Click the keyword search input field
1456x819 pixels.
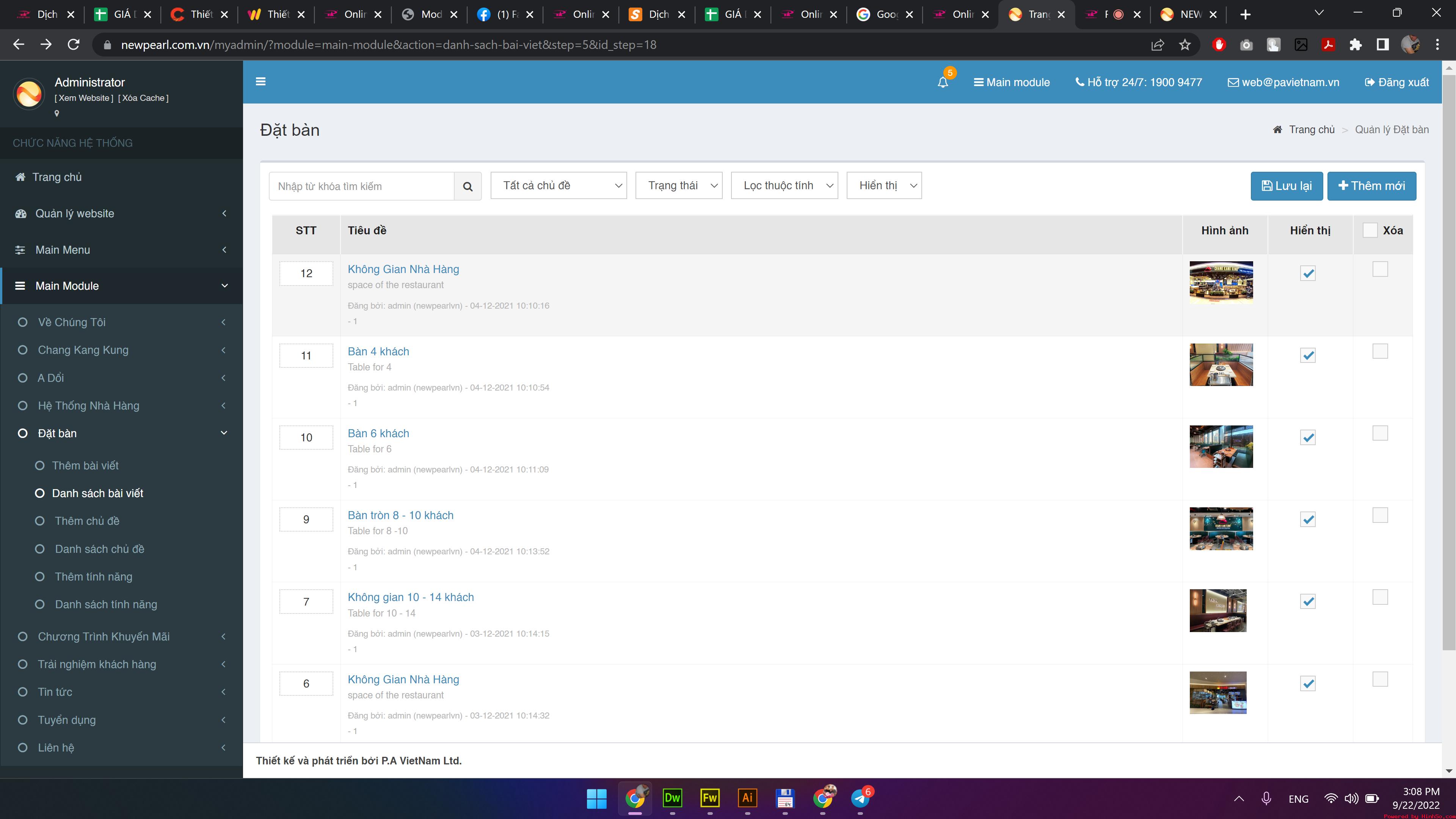point(362,186)
